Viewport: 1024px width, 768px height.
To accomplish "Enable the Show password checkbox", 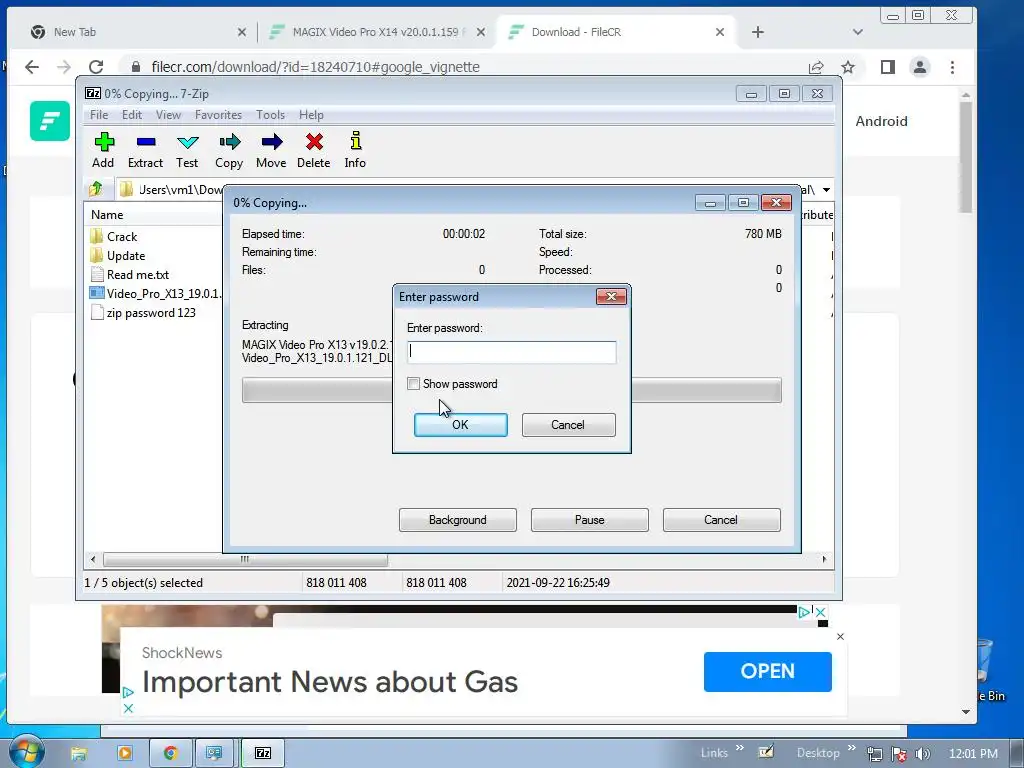I will 413,384.
